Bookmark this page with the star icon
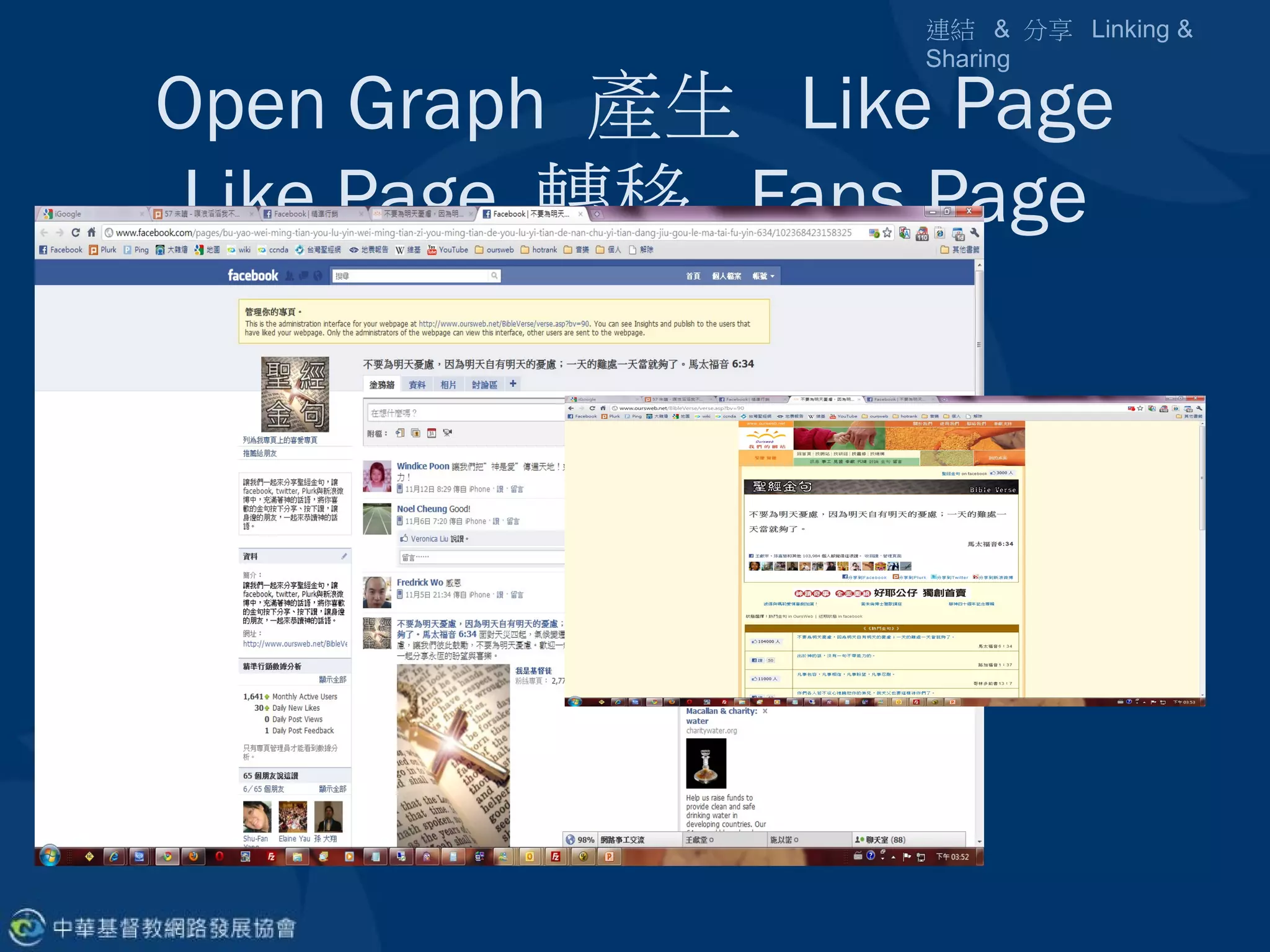Screen dimensions: 1270x952 (887, 233)
